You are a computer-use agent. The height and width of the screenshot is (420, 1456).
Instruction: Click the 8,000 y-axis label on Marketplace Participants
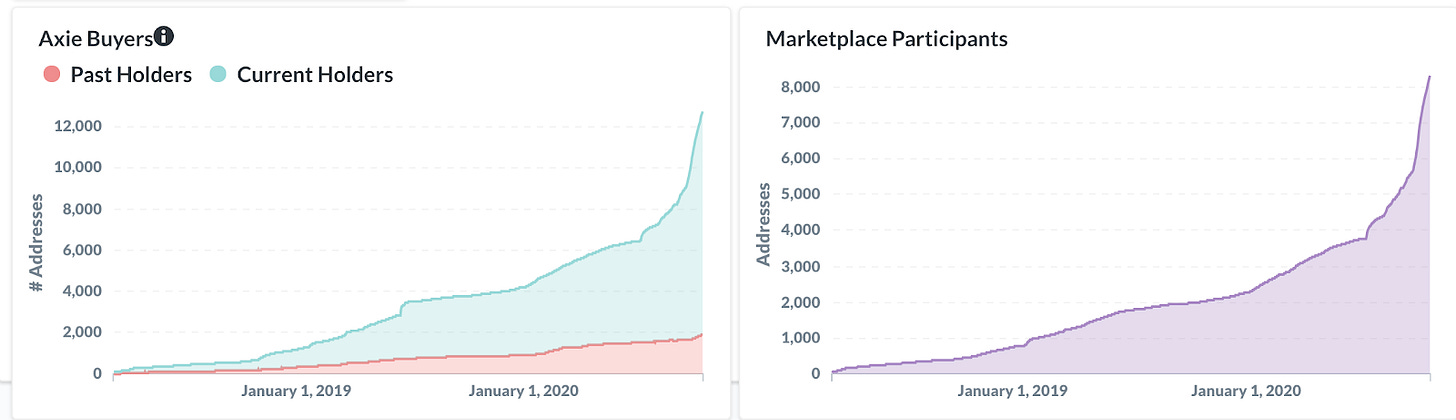799,87
